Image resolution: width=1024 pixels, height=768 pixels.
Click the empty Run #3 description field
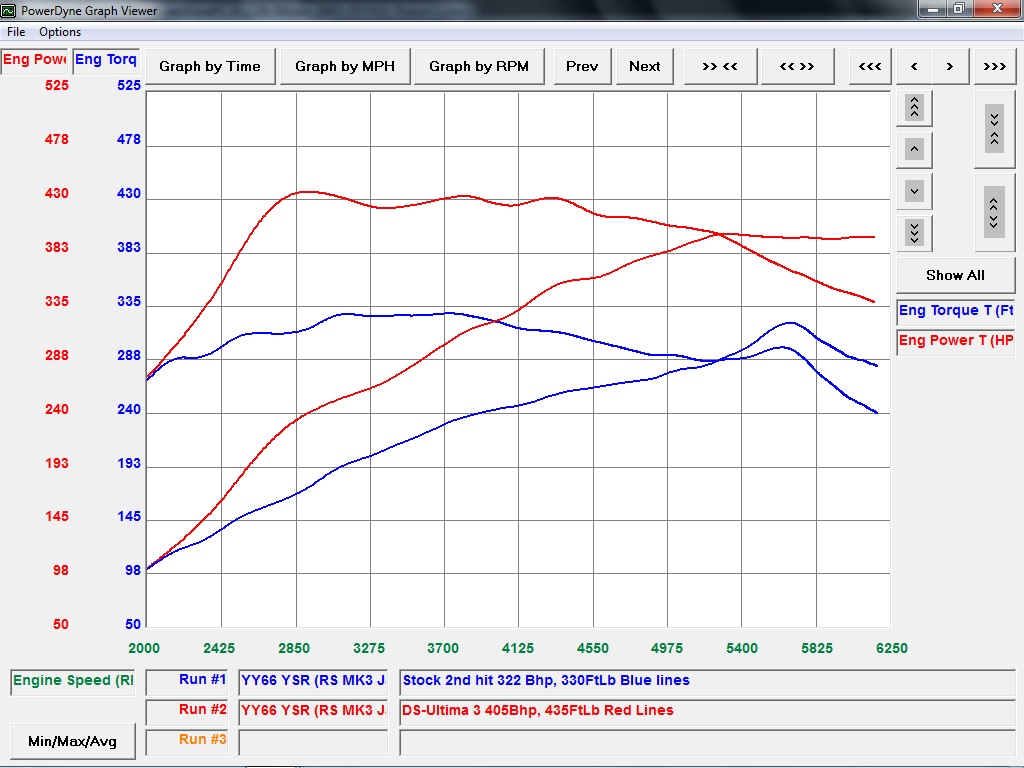point(707,742)
